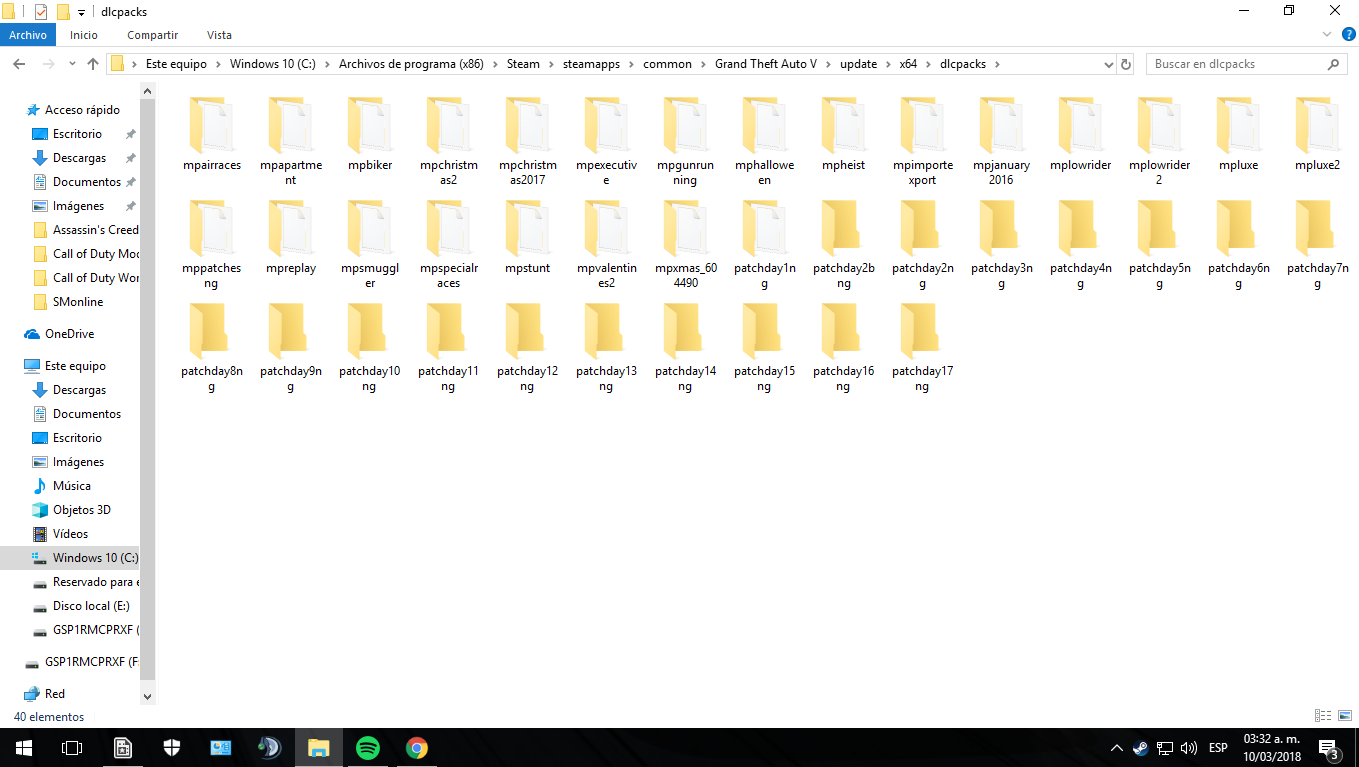Click the Steam tray icon

tap(1141, 748)
